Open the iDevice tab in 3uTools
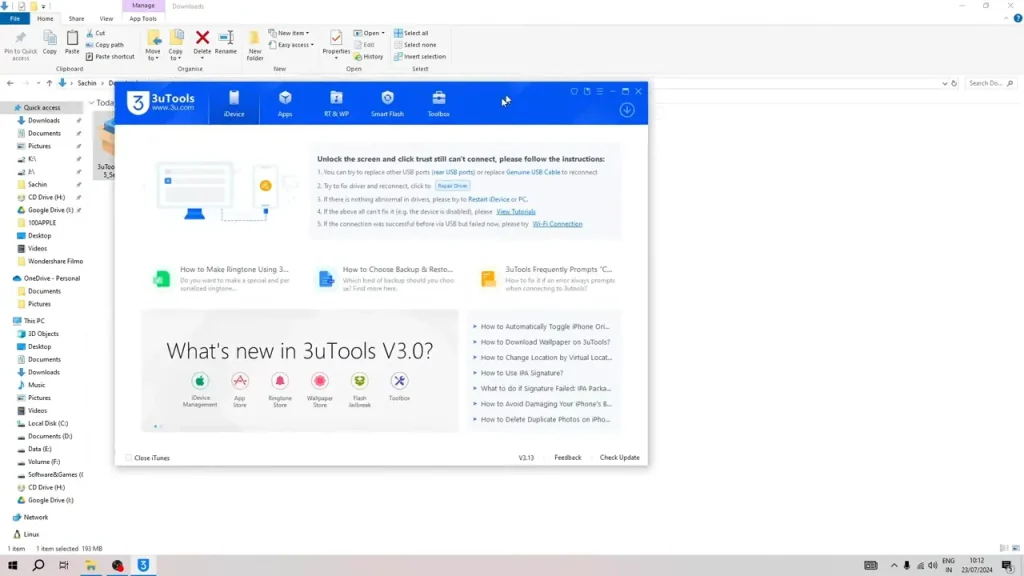 point(234,104)
